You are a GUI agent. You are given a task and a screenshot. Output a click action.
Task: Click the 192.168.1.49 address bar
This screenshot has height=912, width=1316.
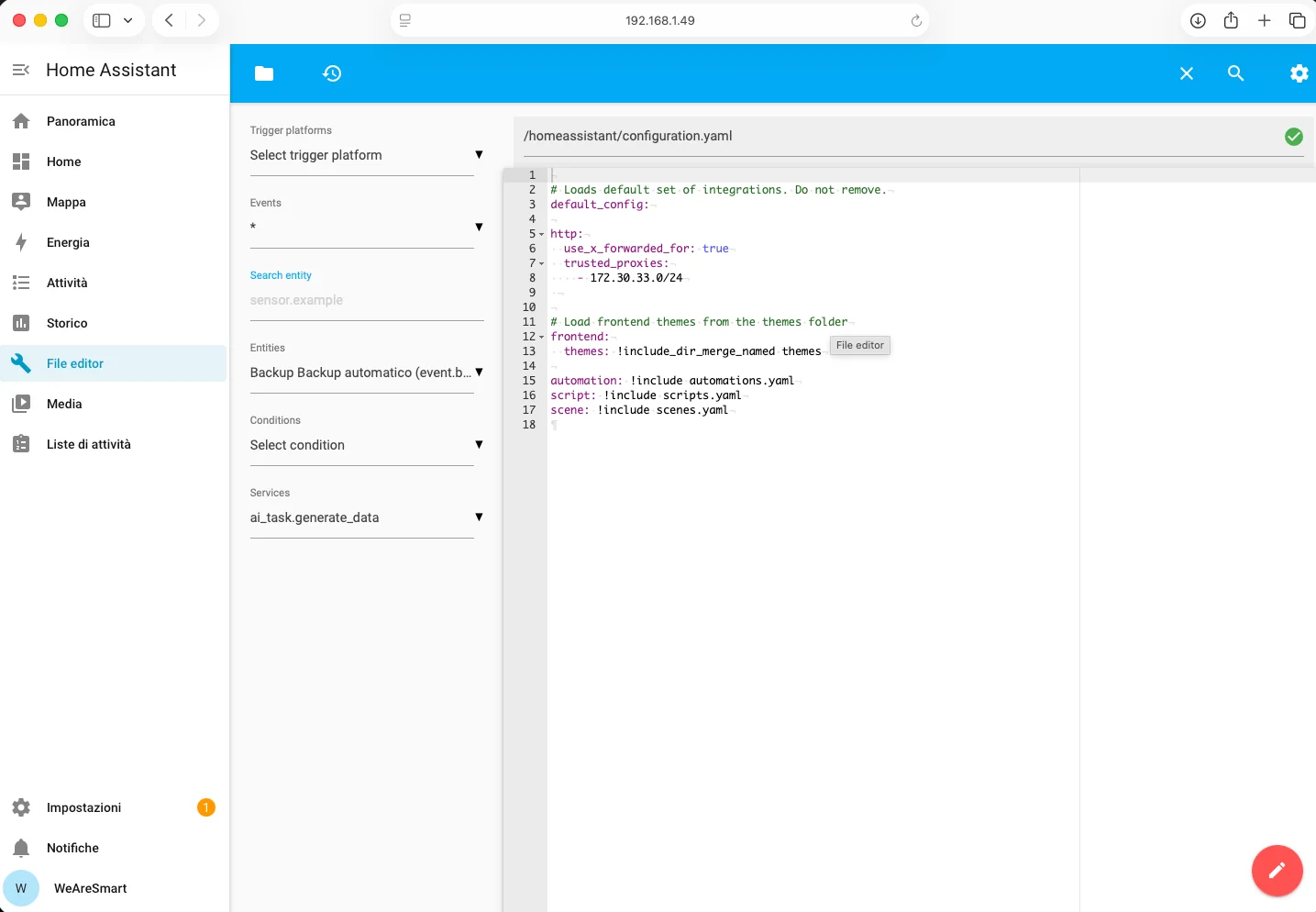click(x=659, y=20)
